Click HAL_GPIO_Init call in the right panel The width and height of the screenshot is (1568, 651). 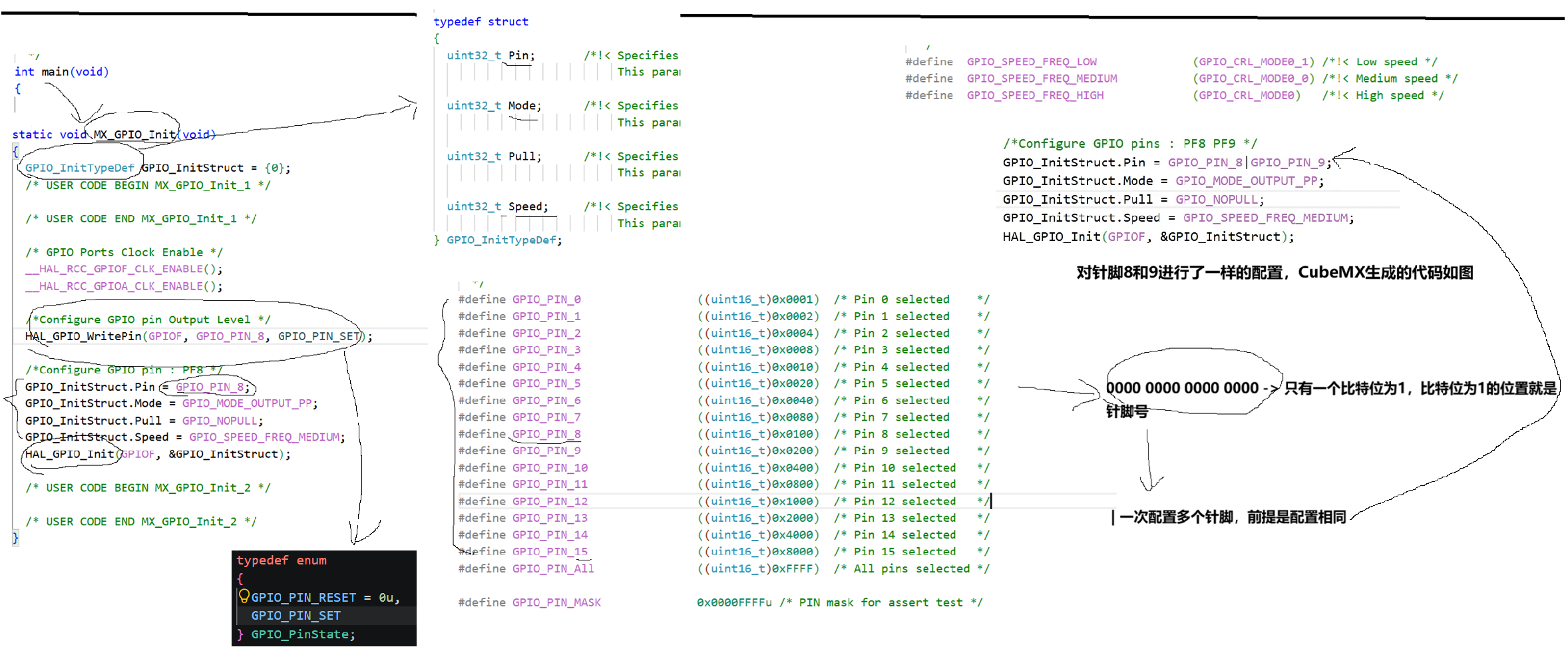pos(1052,236)
